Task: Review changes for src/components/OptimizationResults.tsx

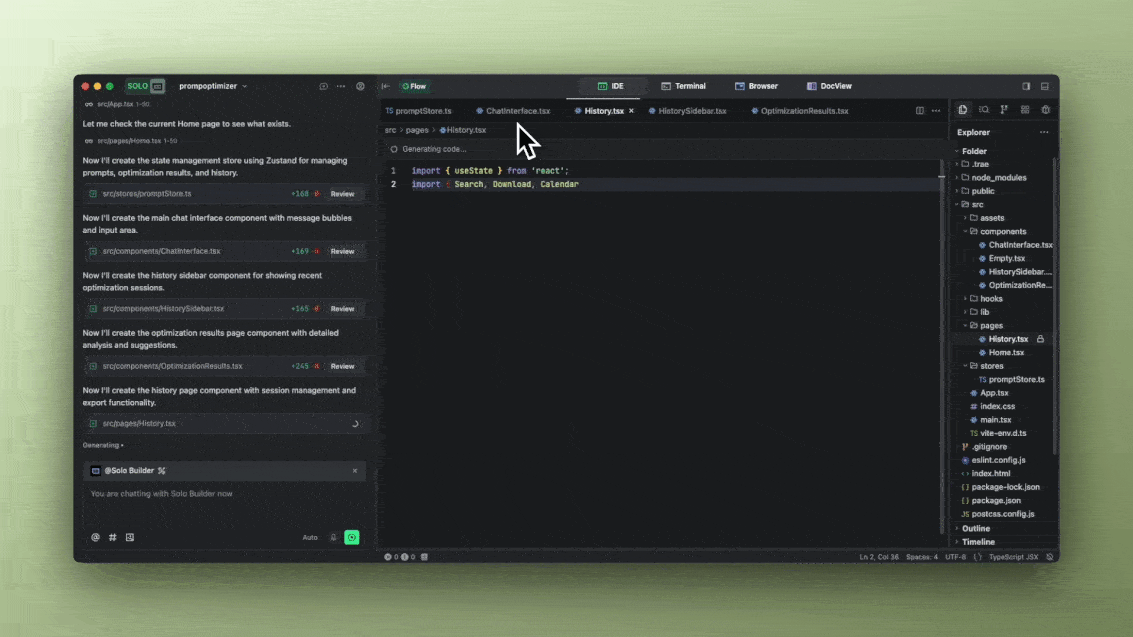Action: click(342, 366)
